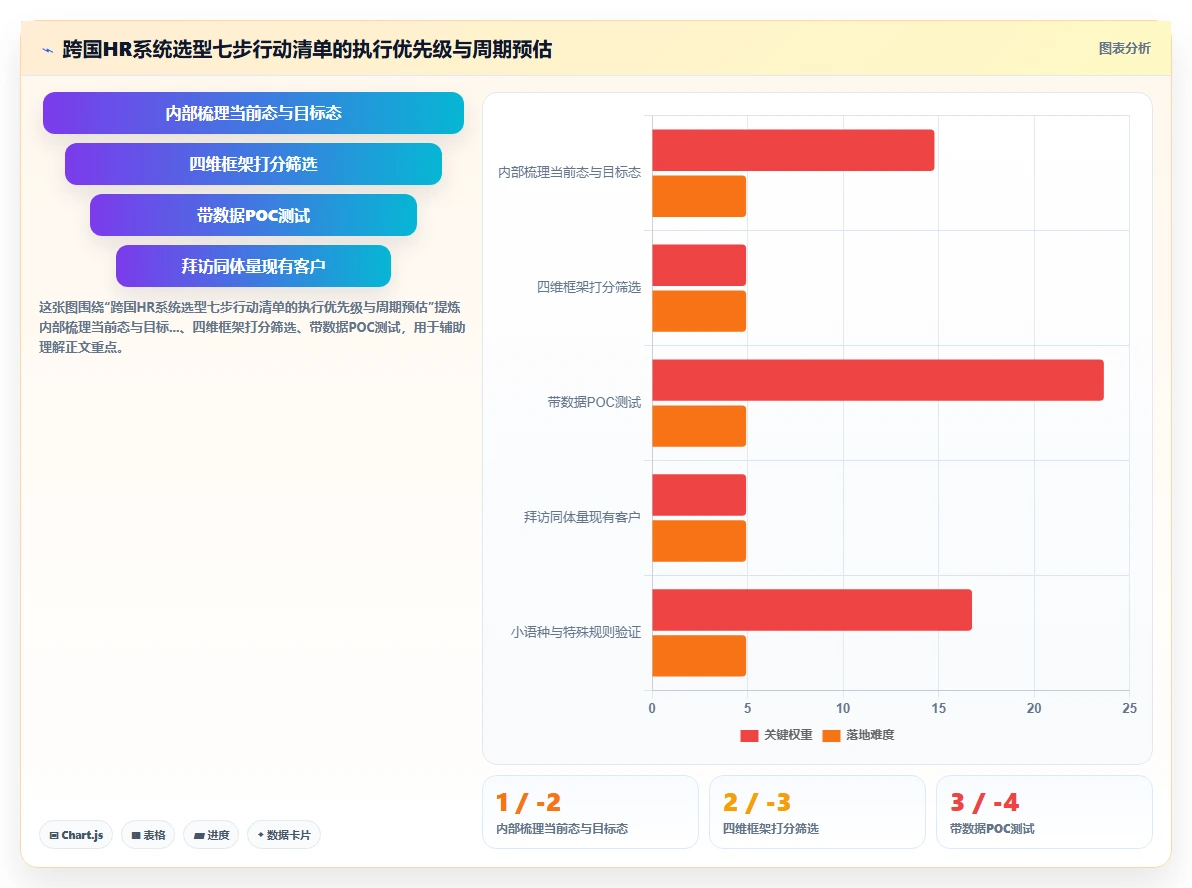Select the 拜访同体量现有客户 funnel bar

pos(253,266)
